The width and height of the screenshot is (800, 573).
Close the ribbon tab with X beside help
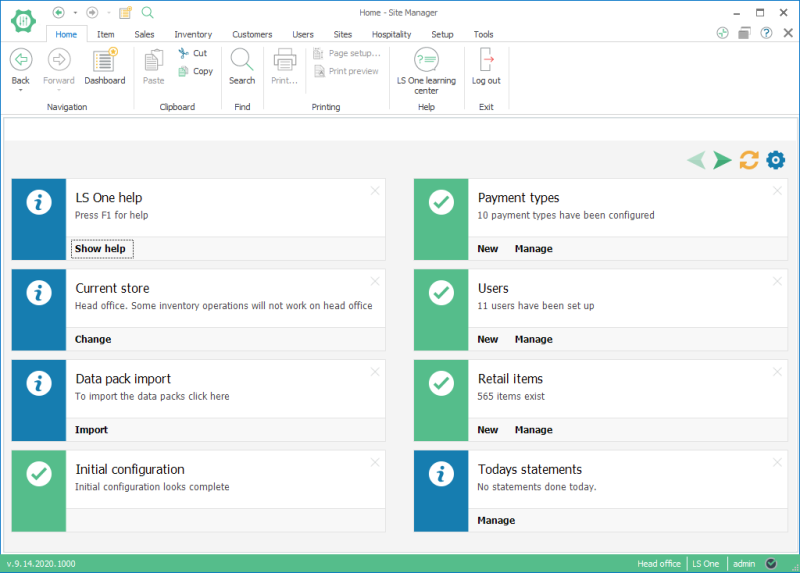coord(788,33)
